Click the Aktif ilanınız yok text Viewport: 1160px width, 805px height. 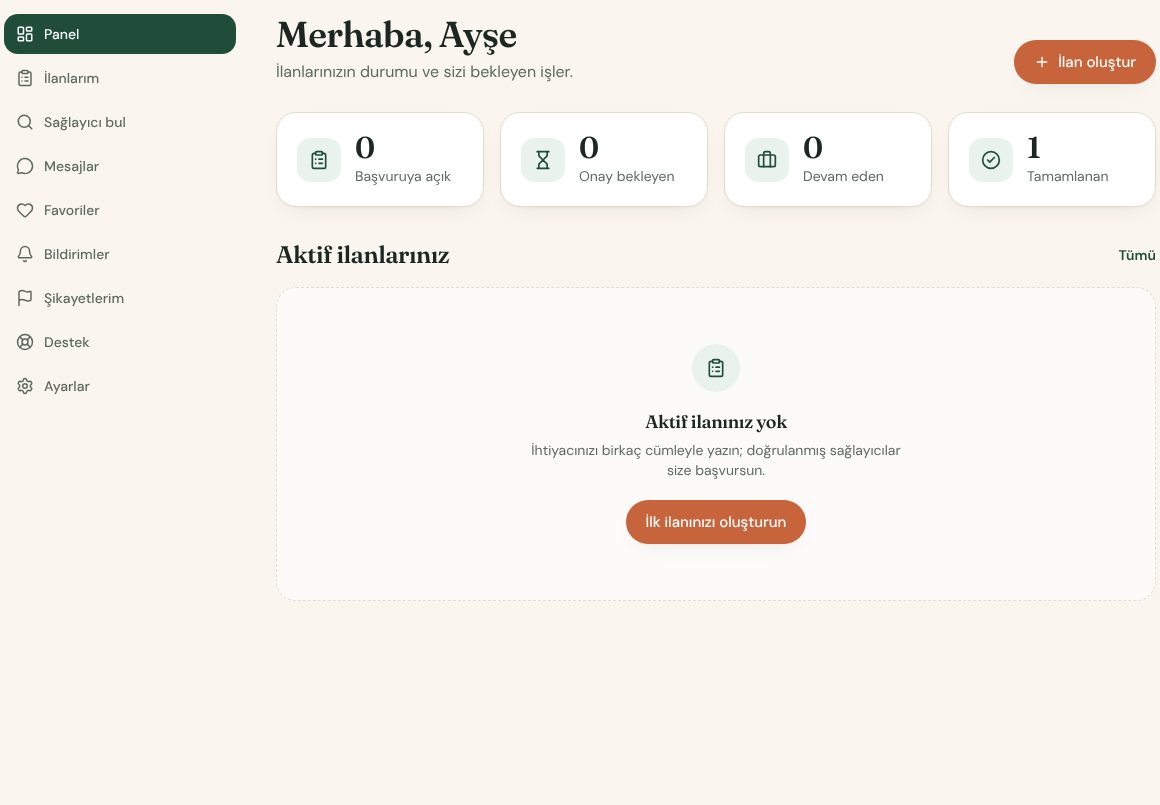coord(716,422)
